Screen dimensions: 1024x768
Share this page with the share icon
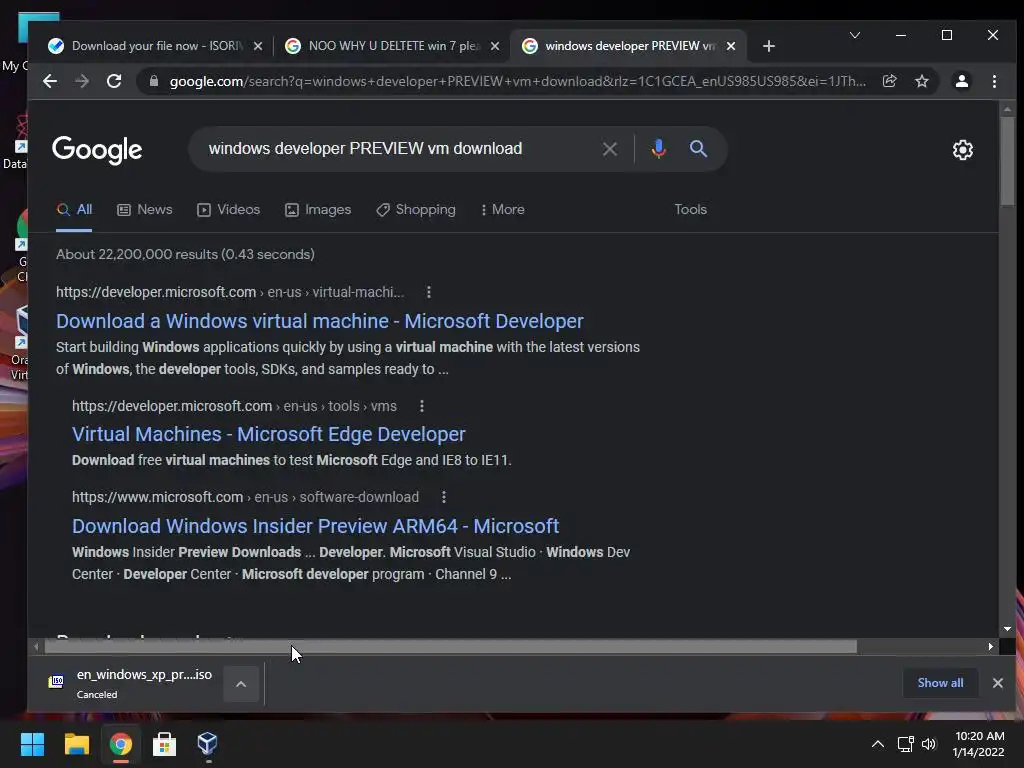(x=889, y=81)
